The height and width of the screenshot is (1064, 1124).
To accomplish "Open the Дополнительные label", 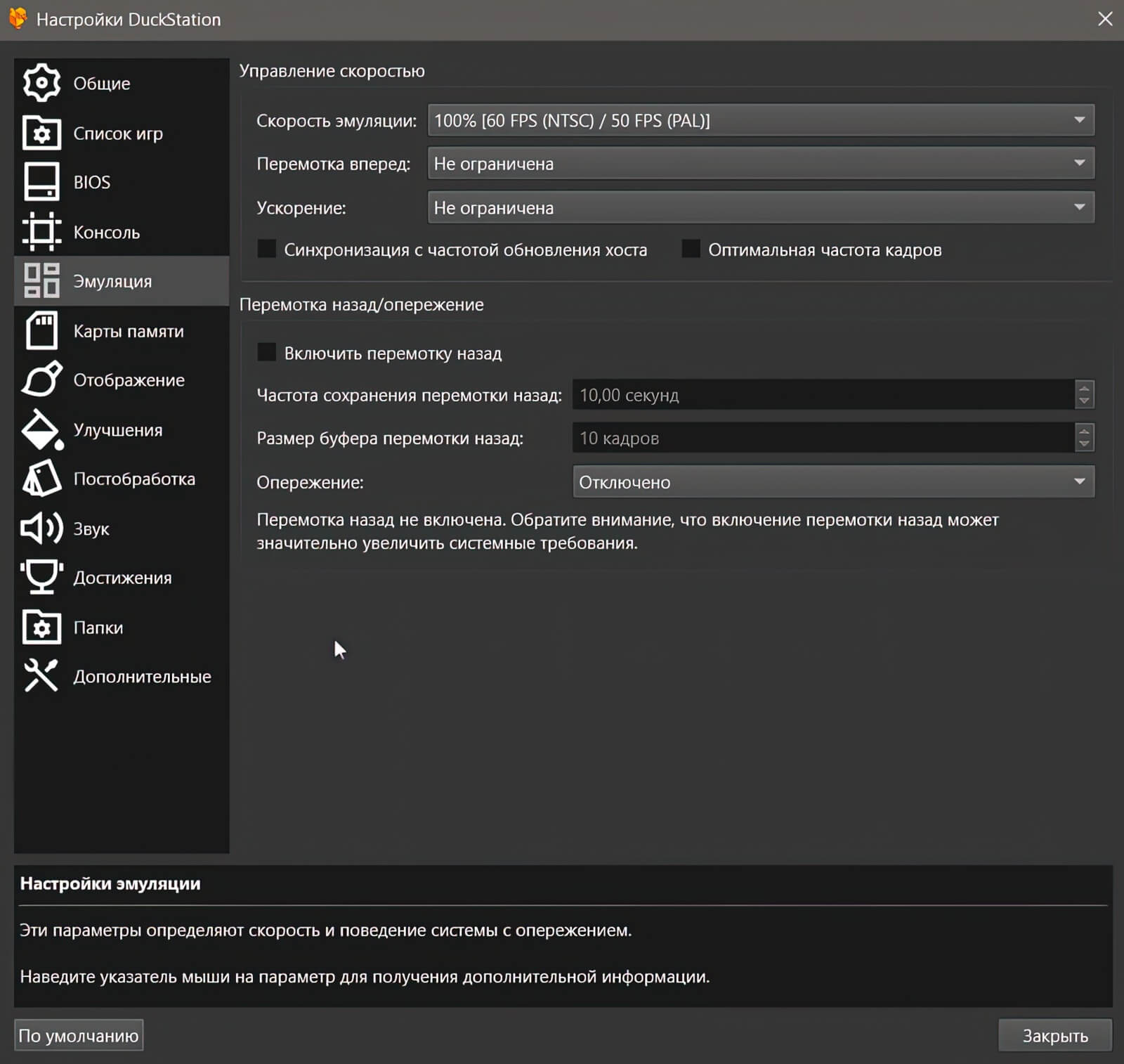I will coord(142,677).
